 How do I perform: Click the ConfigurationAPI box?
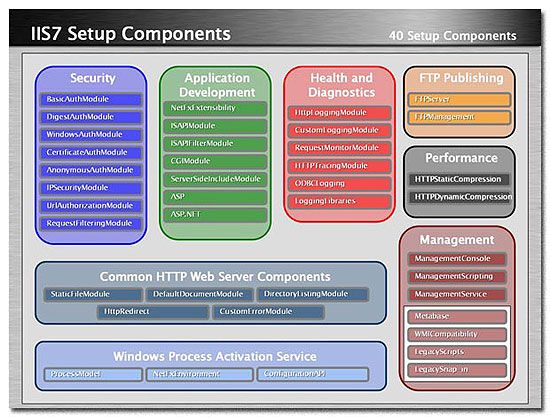click(x=313, y=374)
